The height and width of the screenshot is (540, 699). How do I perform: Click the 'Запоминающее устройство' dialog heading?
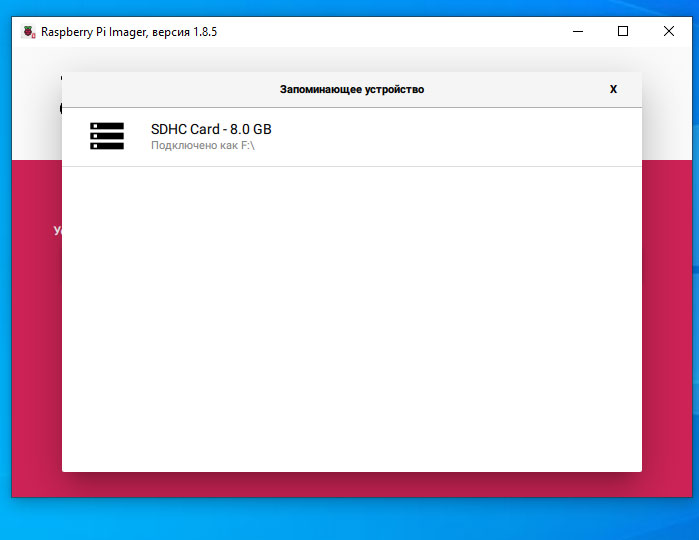tap(352, 90)
